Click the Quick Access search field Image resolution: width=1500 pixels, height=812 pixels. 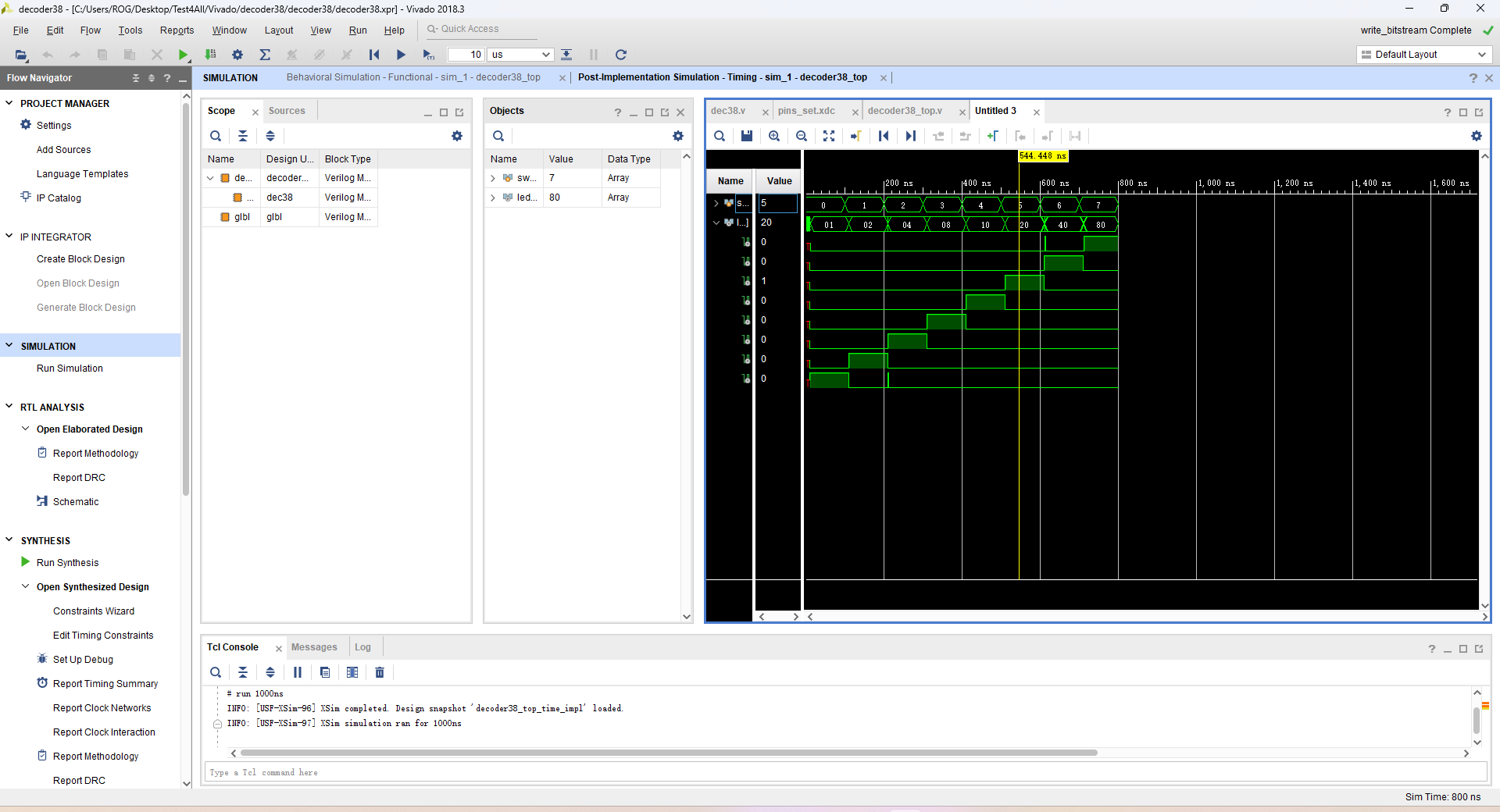point(481,30)
